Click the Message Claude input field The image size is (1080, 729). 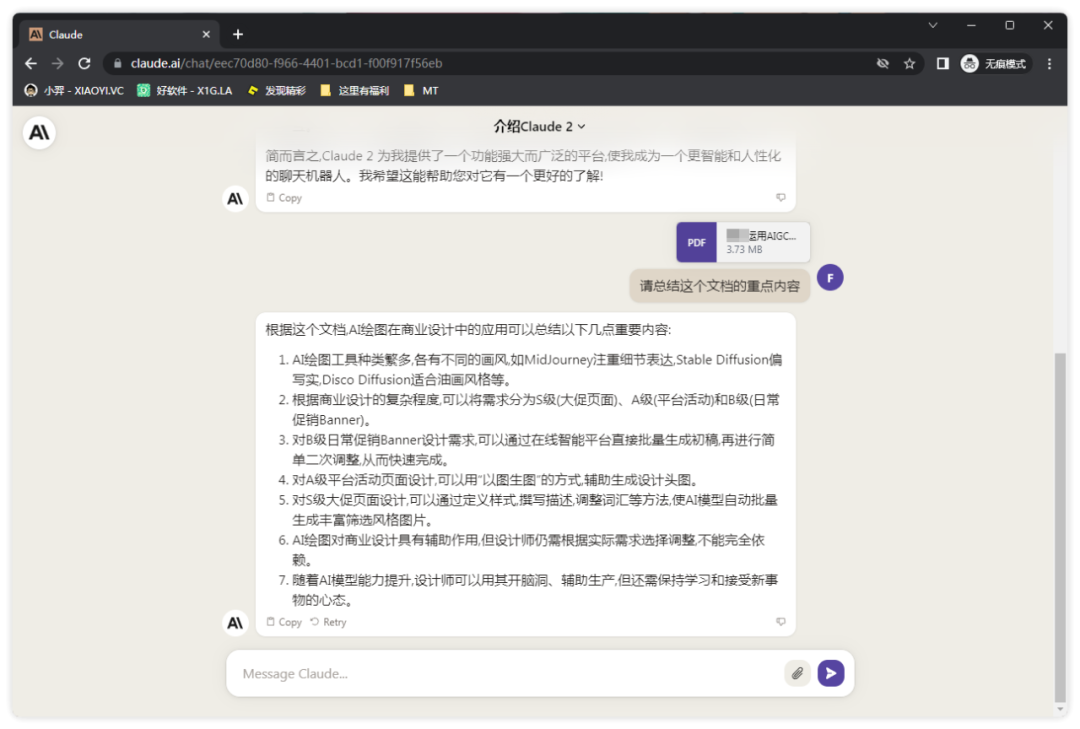click(x=505, y=673)
